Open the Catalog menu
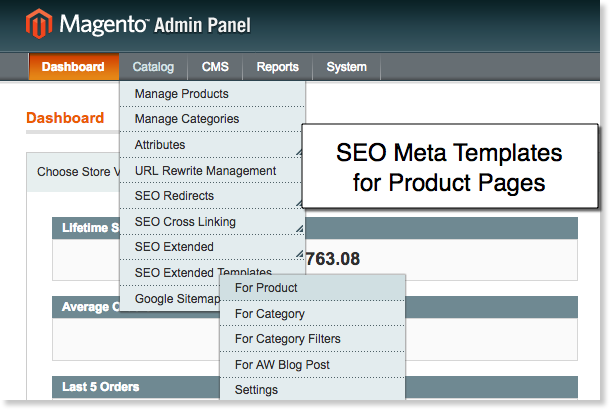This screenshot has width=610, height=410. click(153, 67)
